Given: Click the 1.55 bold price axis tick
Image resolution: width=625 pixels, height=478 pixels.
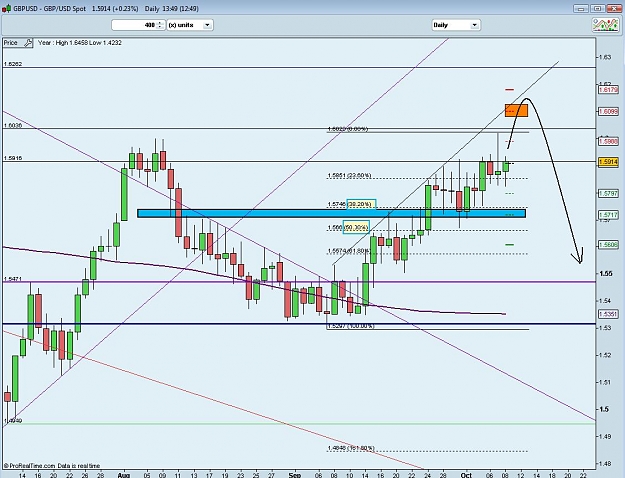Looking at the screenshot, I should [606, 273].
